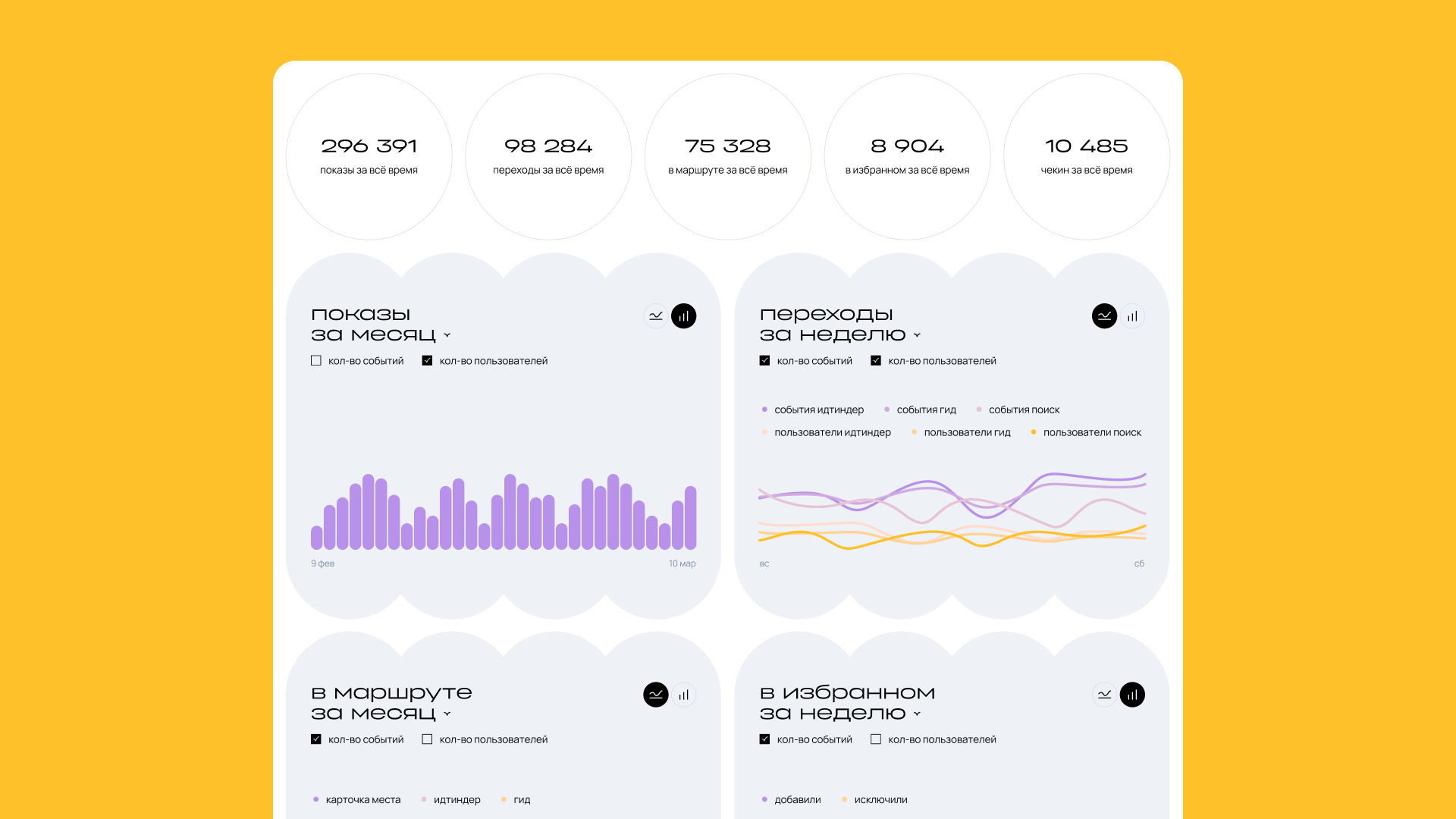The image size is (1456, 819).
Task: Enable 'кол-во событий' checkbox in 'показы' card
Action: [316, 361]
